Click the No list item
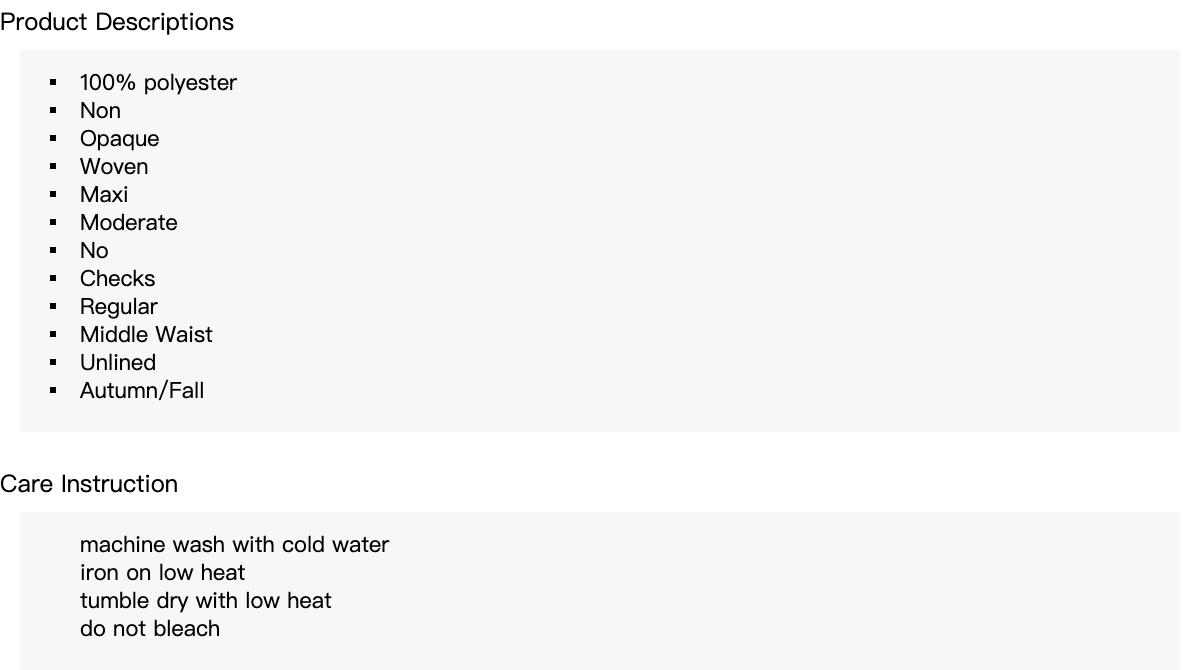This screenshot has height=670, width=1200. click(94, 251)
